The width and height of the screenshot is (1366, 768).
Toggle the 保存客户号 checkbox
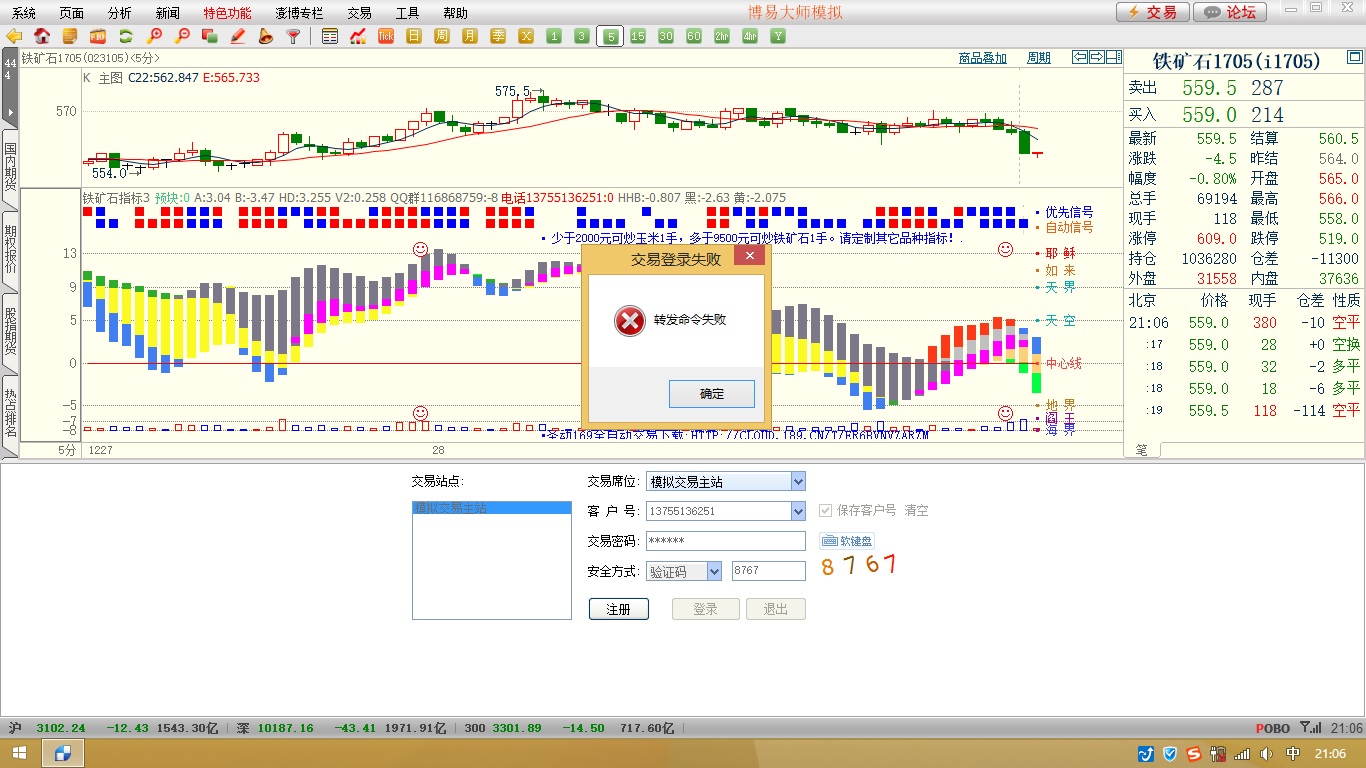[x=825, y=511]
